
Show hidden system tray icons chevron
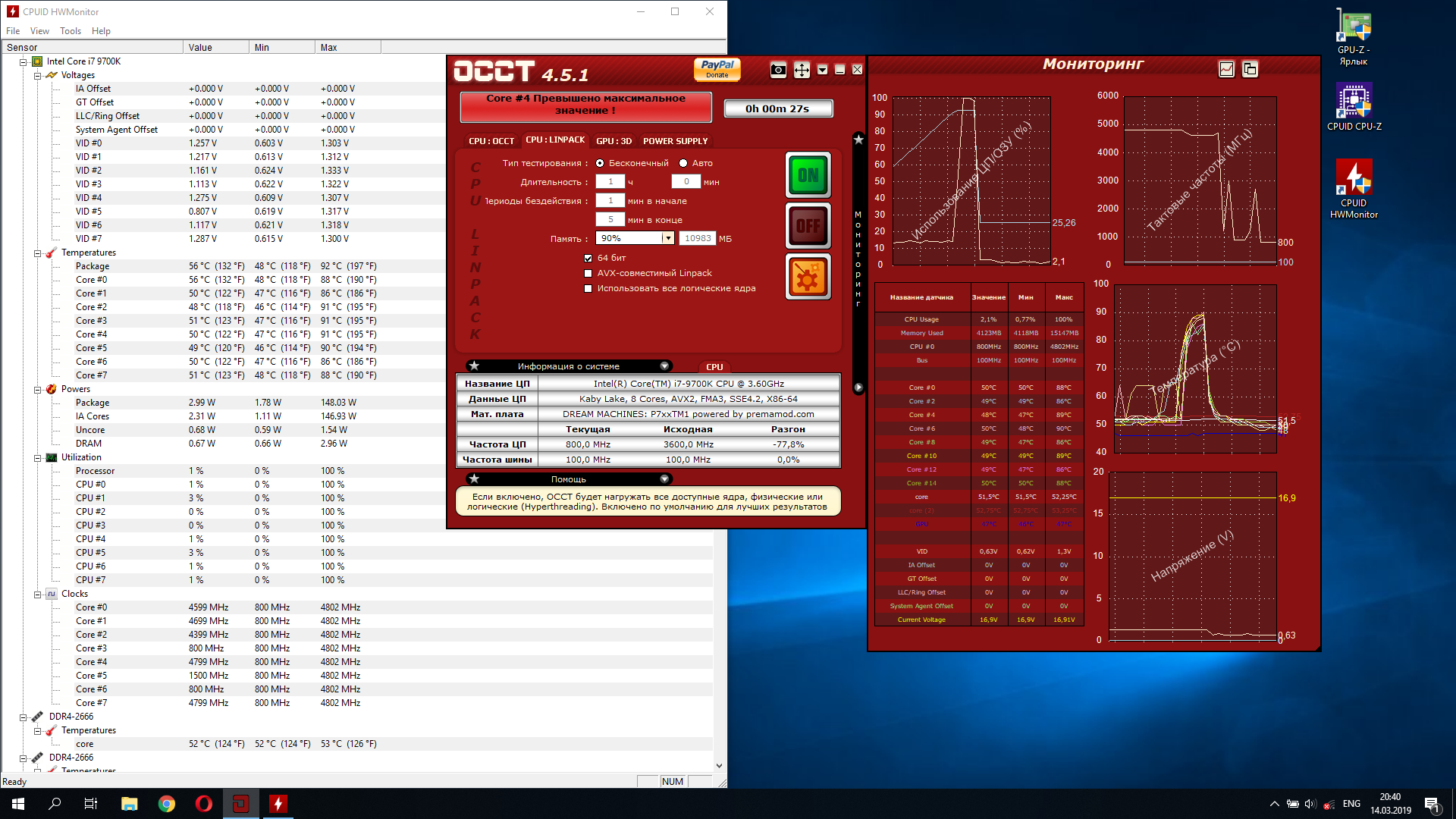1275,804
